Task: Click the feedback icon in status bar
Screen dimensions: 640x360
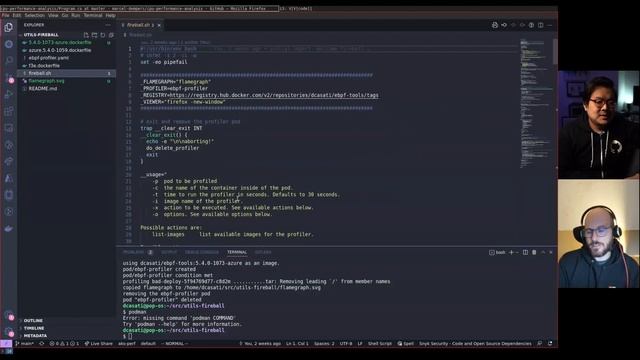Action: point(540,344)
